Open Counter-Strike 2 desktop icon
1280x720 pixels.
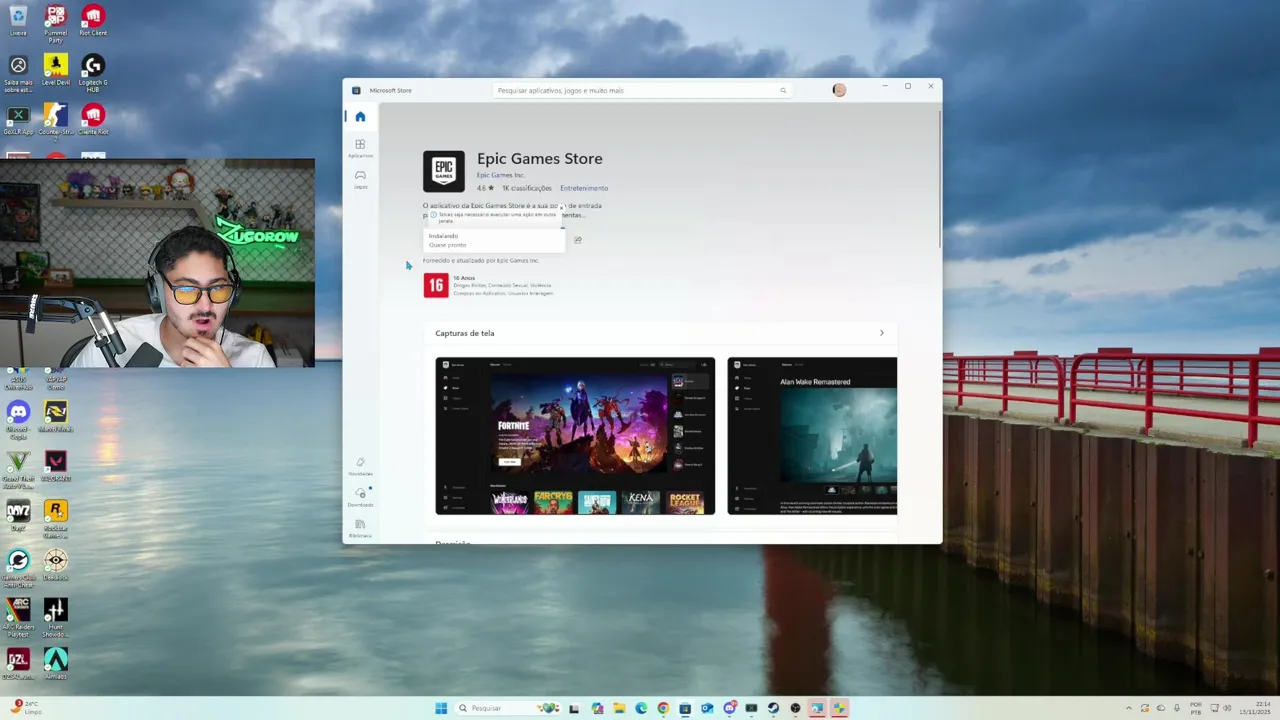[56, 120]
